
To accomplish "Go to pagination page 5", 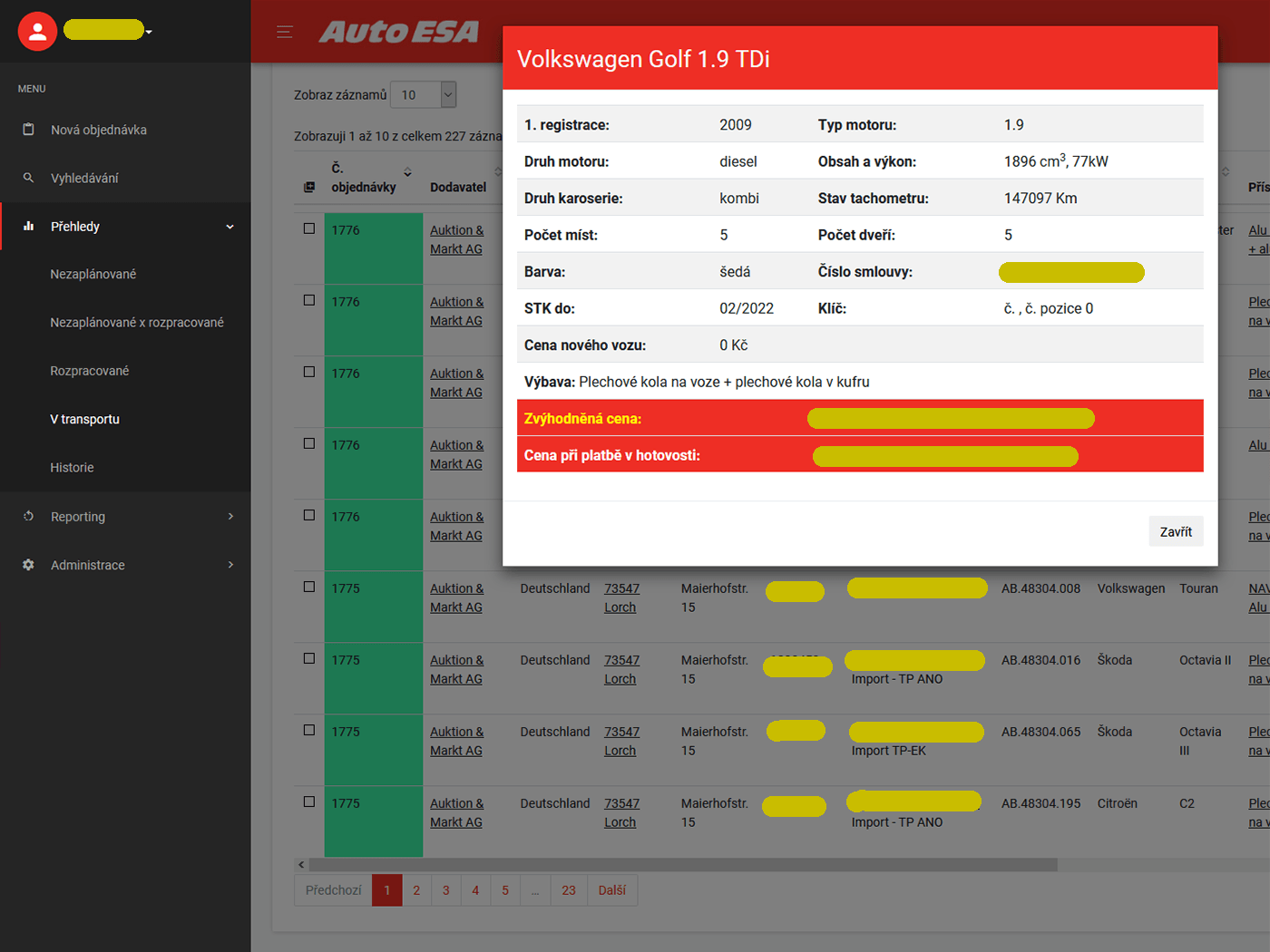I will (505, 890).
